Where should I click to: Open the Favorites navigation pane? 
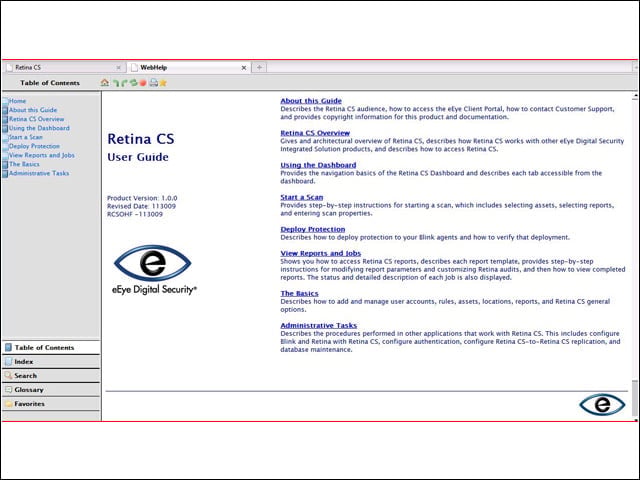click(x=51, y=404)
